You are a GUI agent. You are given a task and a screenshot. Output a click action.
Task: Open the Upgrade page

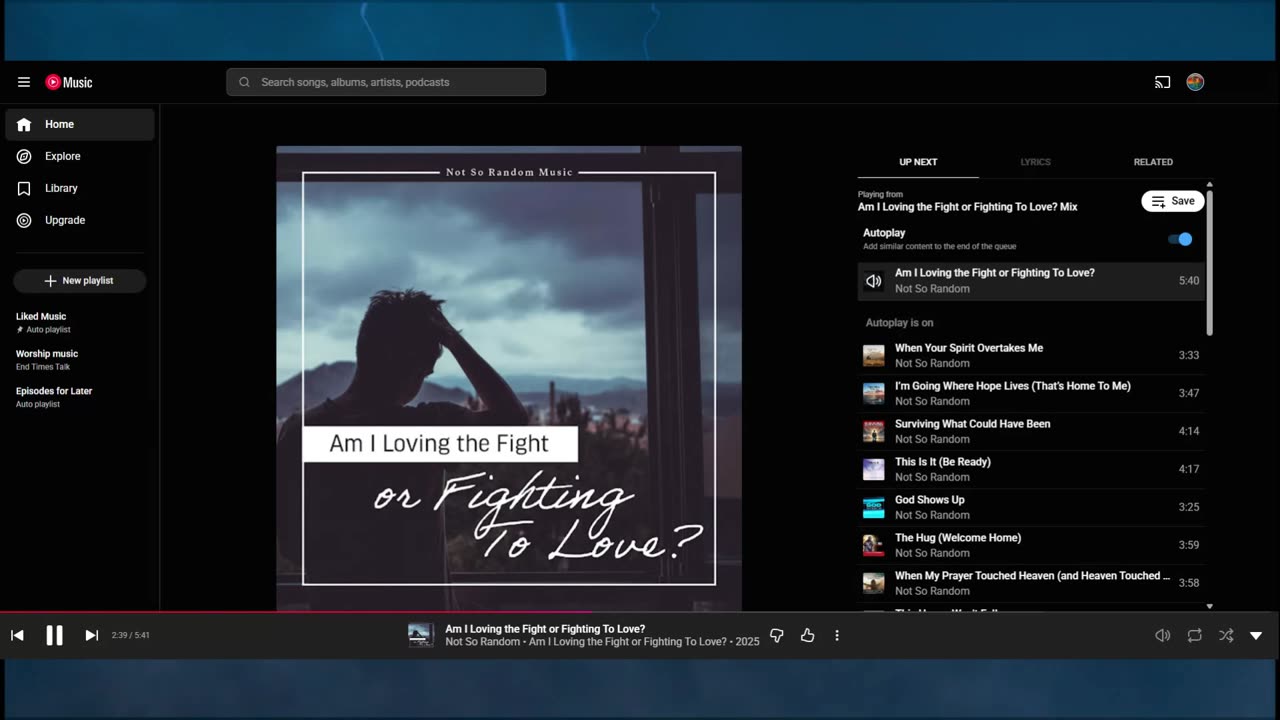pyautogui.click(x=80, y=220)
